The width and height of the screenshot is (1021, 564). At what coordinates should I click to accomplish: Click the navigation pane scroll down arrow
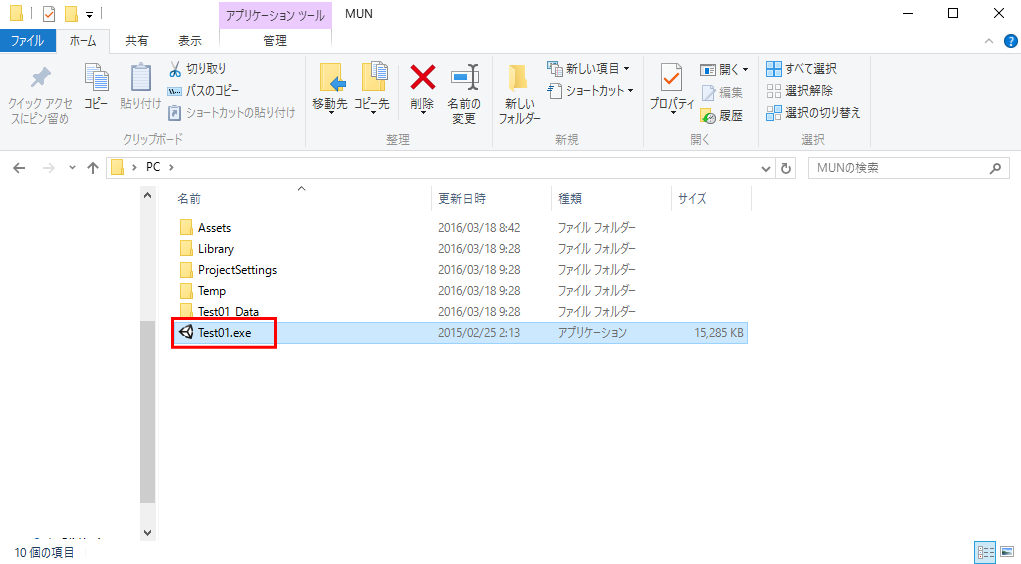148,533
